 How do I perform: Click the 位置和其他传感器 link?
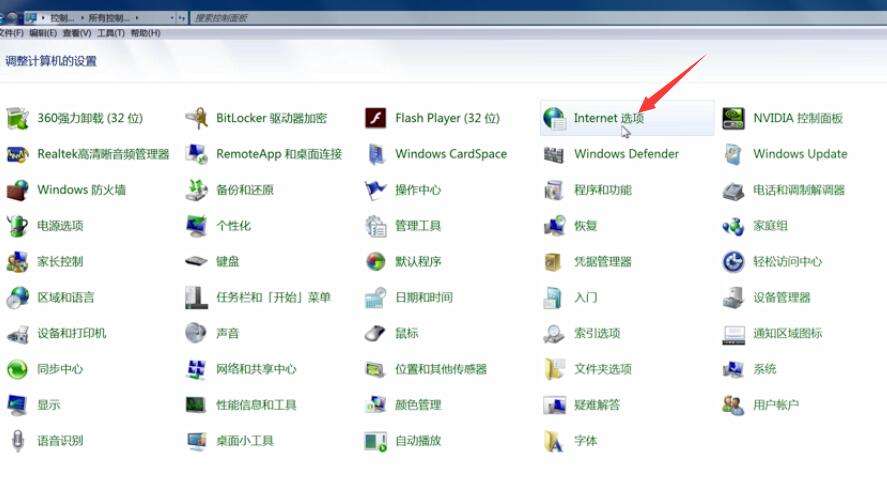pos(441,369)
